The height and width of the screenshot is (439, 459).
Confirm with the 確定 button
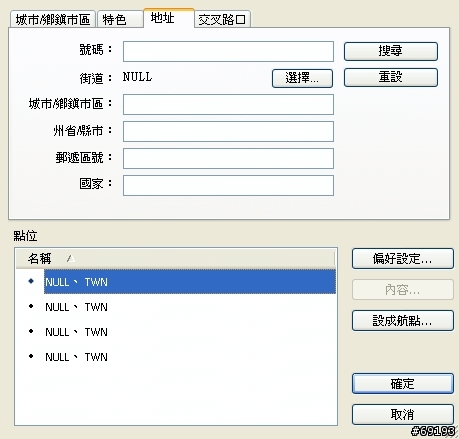(x=403, y=384)
